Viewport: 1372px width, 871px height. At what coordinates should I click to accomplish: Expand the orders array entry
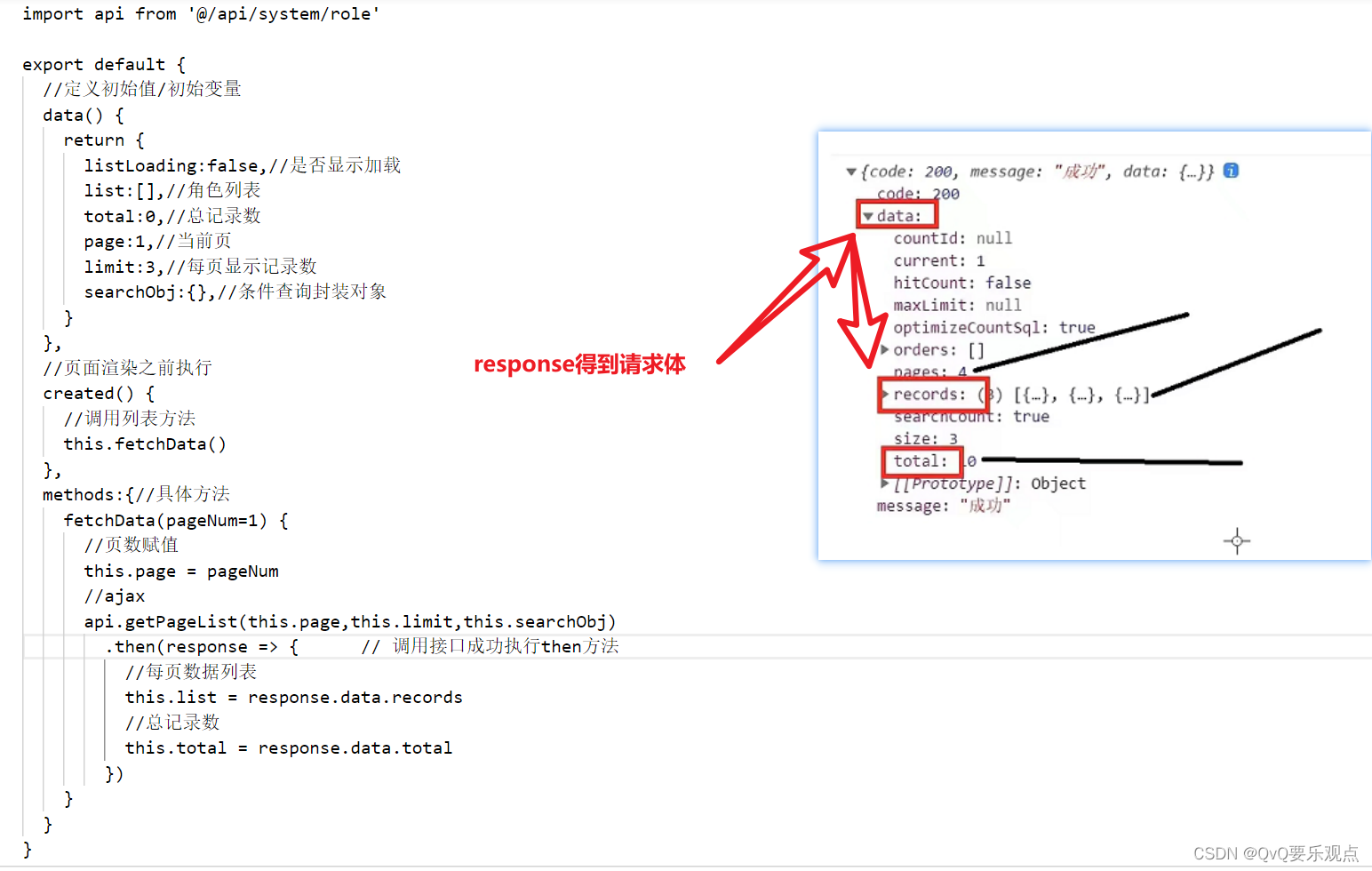pyautogui.click(x=885, y=349)
